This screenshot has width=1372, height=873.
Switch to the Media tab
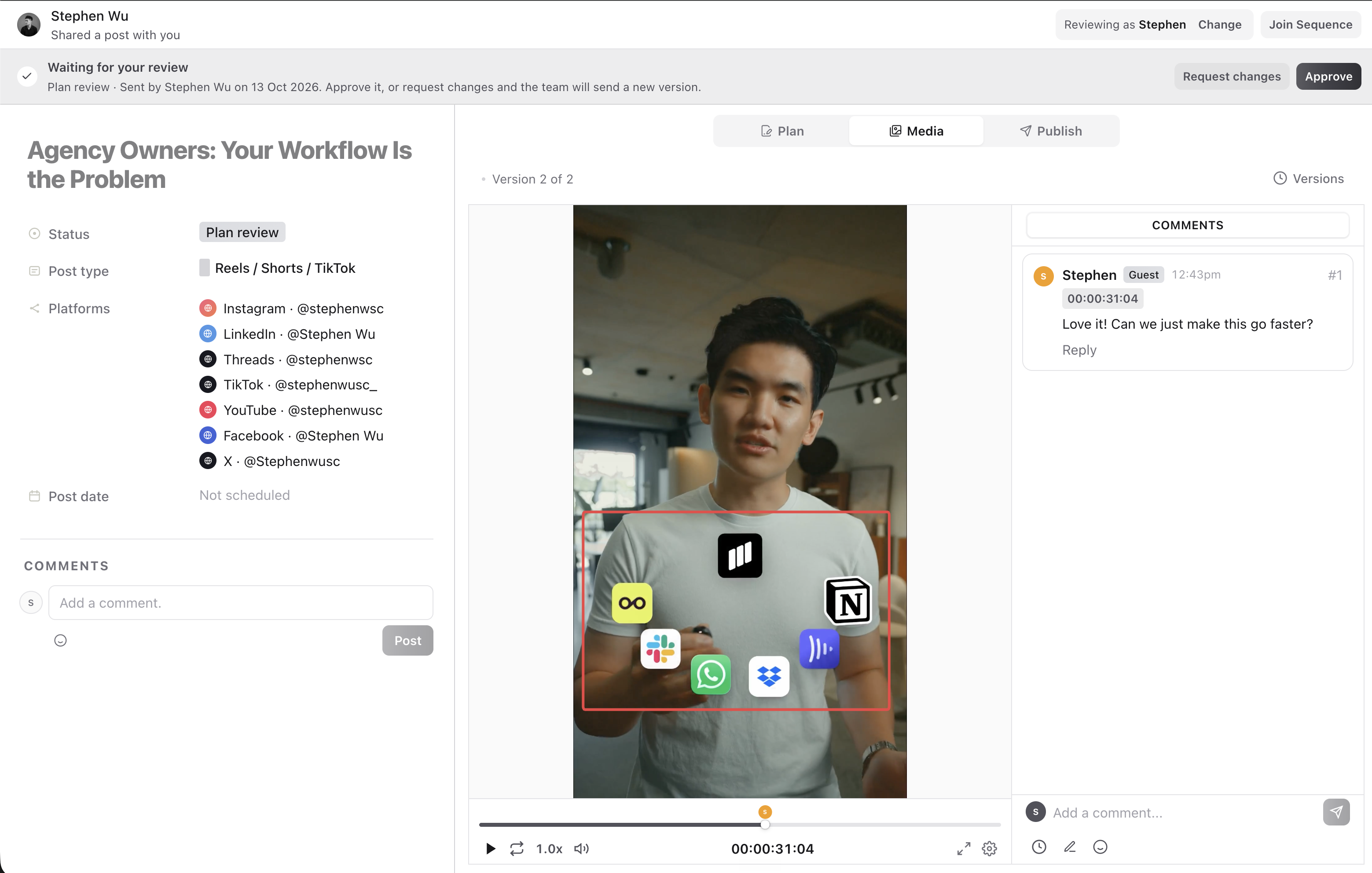tap(916, 131)
